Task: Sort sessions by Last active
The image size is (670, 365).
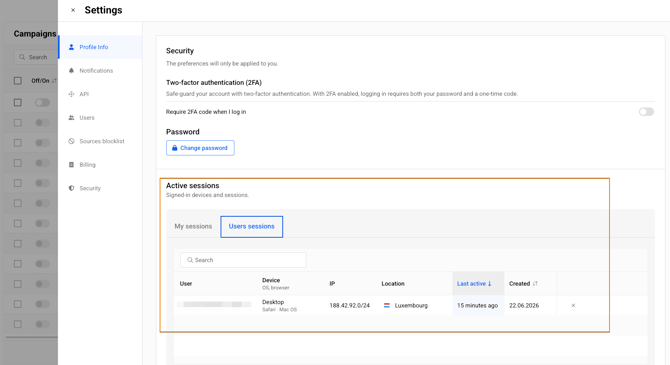Action: [x=478, y=283]
